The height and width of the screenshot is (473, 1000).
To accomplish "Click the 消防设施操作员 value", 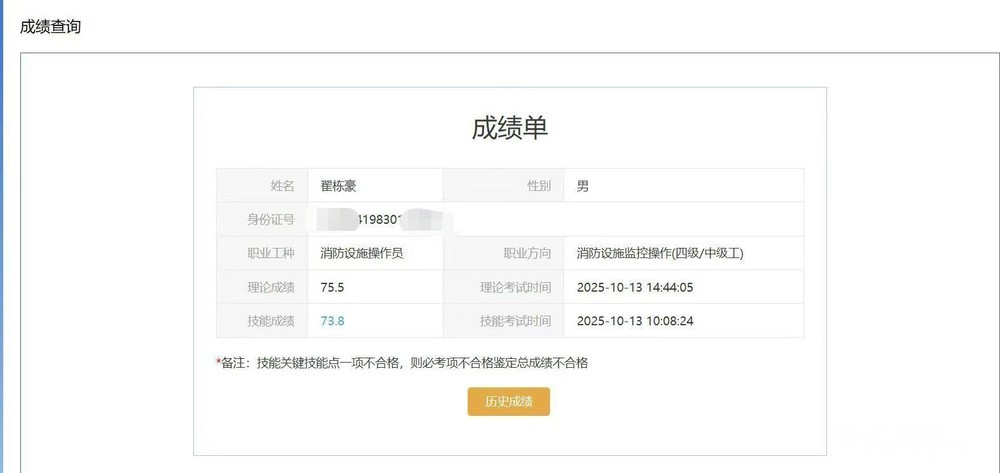I will 361,254.
